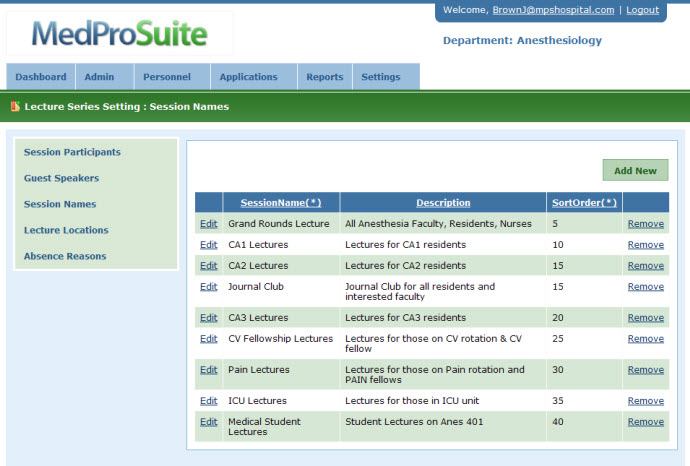Edit the CA3 Lectures row
Screen dimensions: 690x466
(x=209, y=318)
